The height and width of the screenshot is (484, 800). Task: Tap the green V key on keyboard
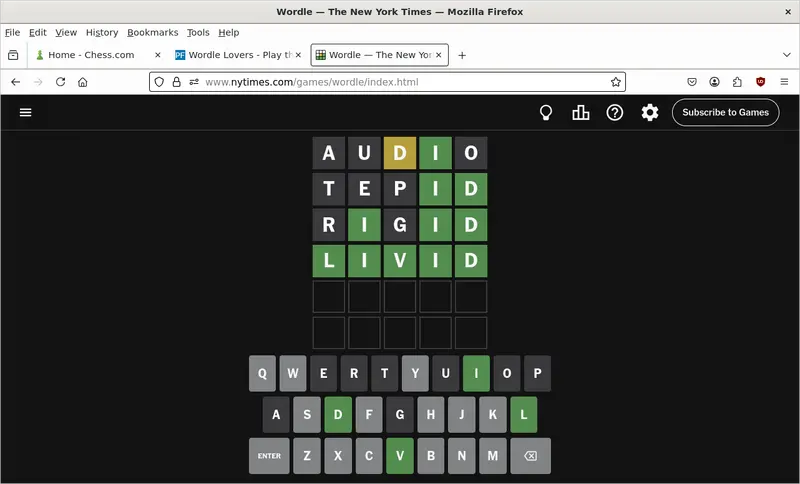click(x=400, y=456)
